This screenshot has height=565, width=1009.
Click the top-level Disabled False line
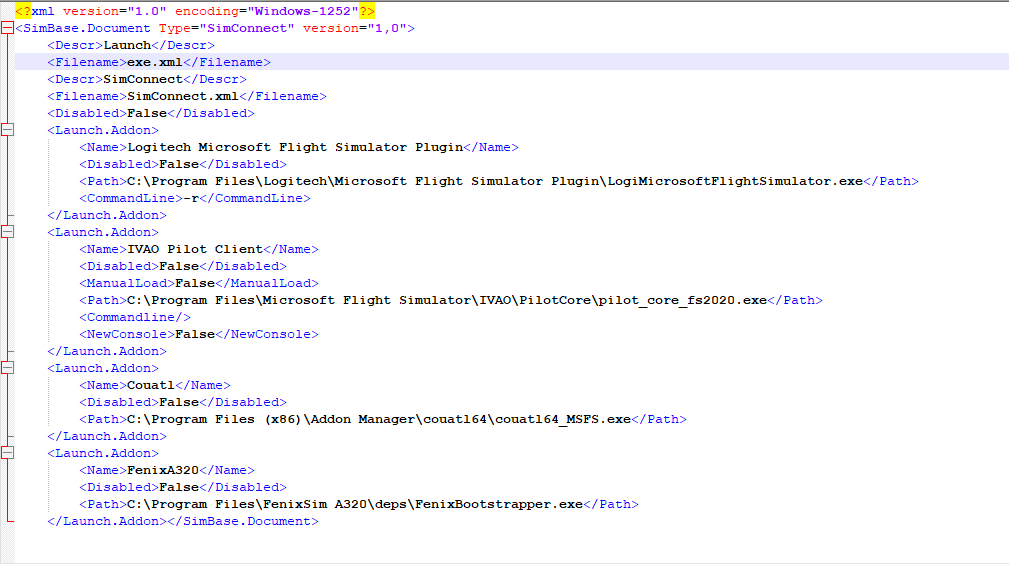151,113
